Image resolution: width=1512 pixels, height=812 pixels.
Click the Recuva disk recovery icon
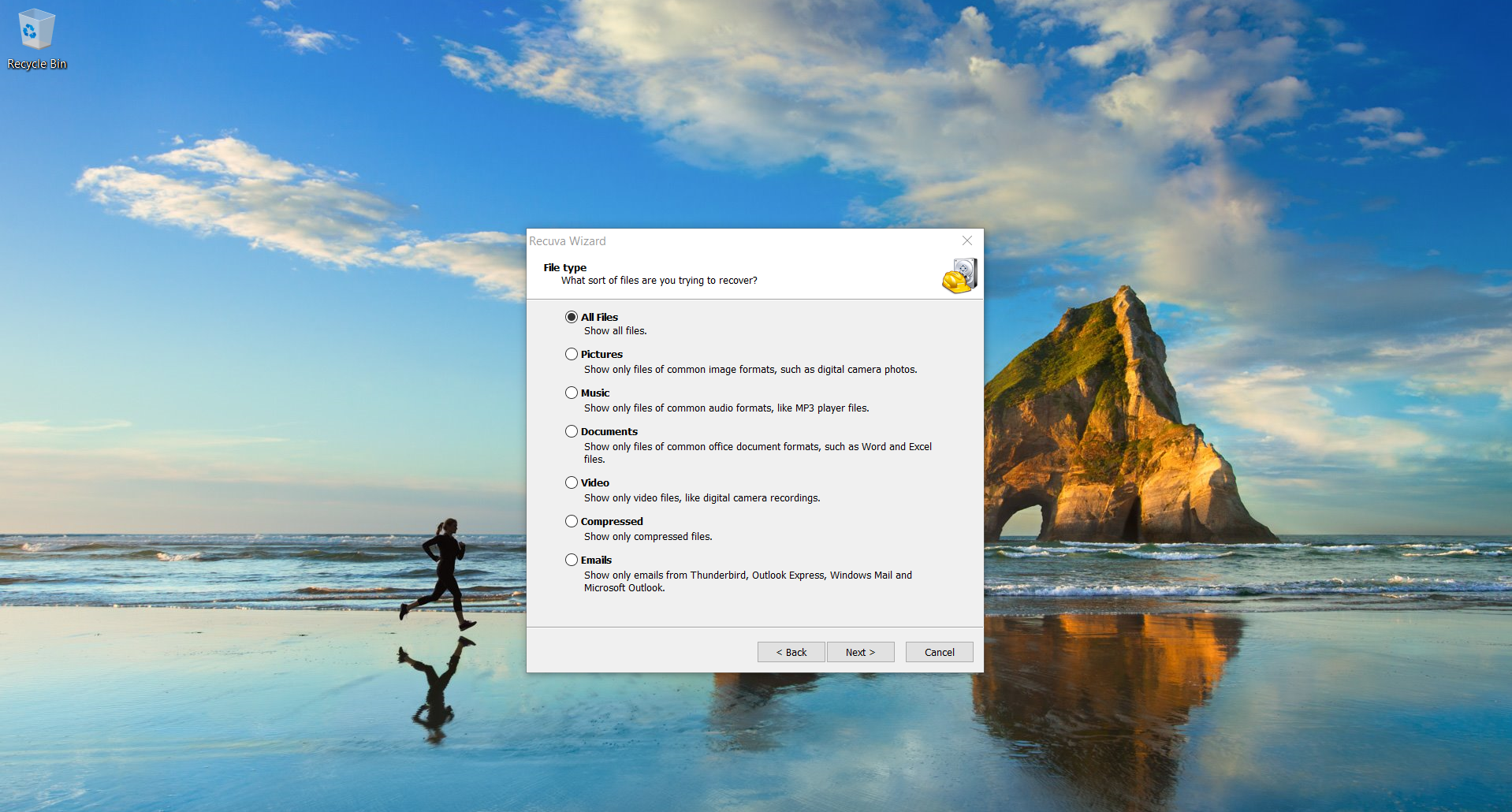959,276
